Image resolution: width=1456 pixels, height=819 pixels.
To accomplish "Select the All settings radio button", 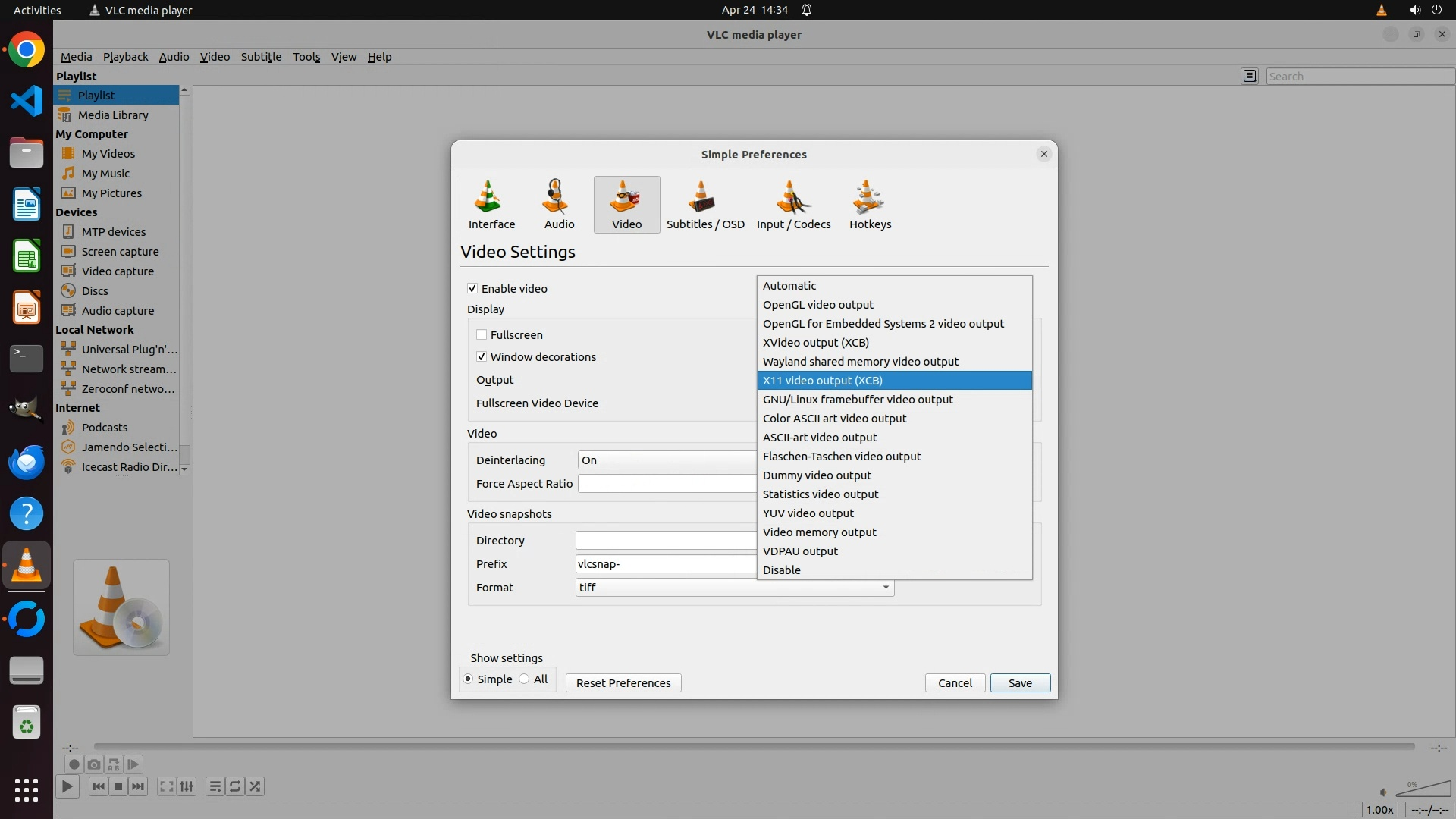I will click(x=524, y=679).
